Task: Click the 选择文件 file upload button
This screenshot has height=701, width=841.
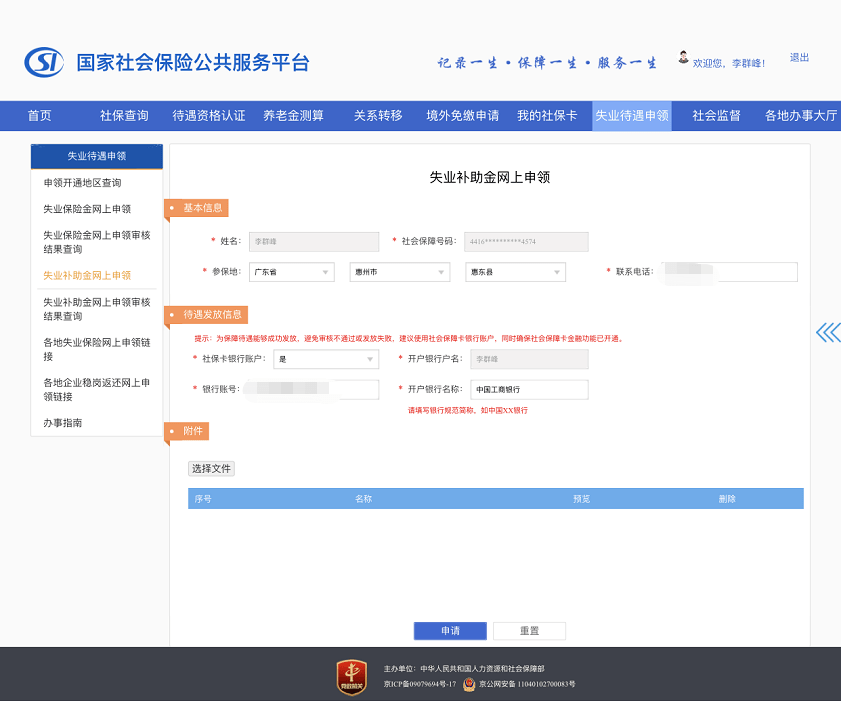Action: point(211,469)
